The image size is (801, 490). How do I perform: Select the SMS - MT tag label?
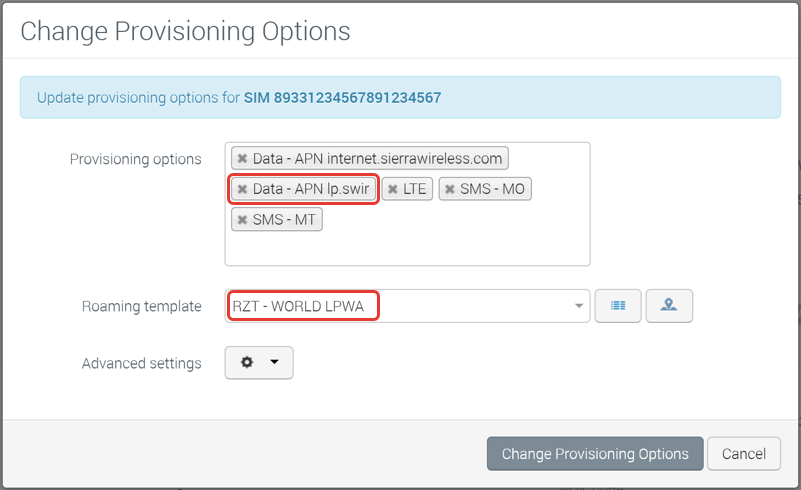[x=284, y=220]
